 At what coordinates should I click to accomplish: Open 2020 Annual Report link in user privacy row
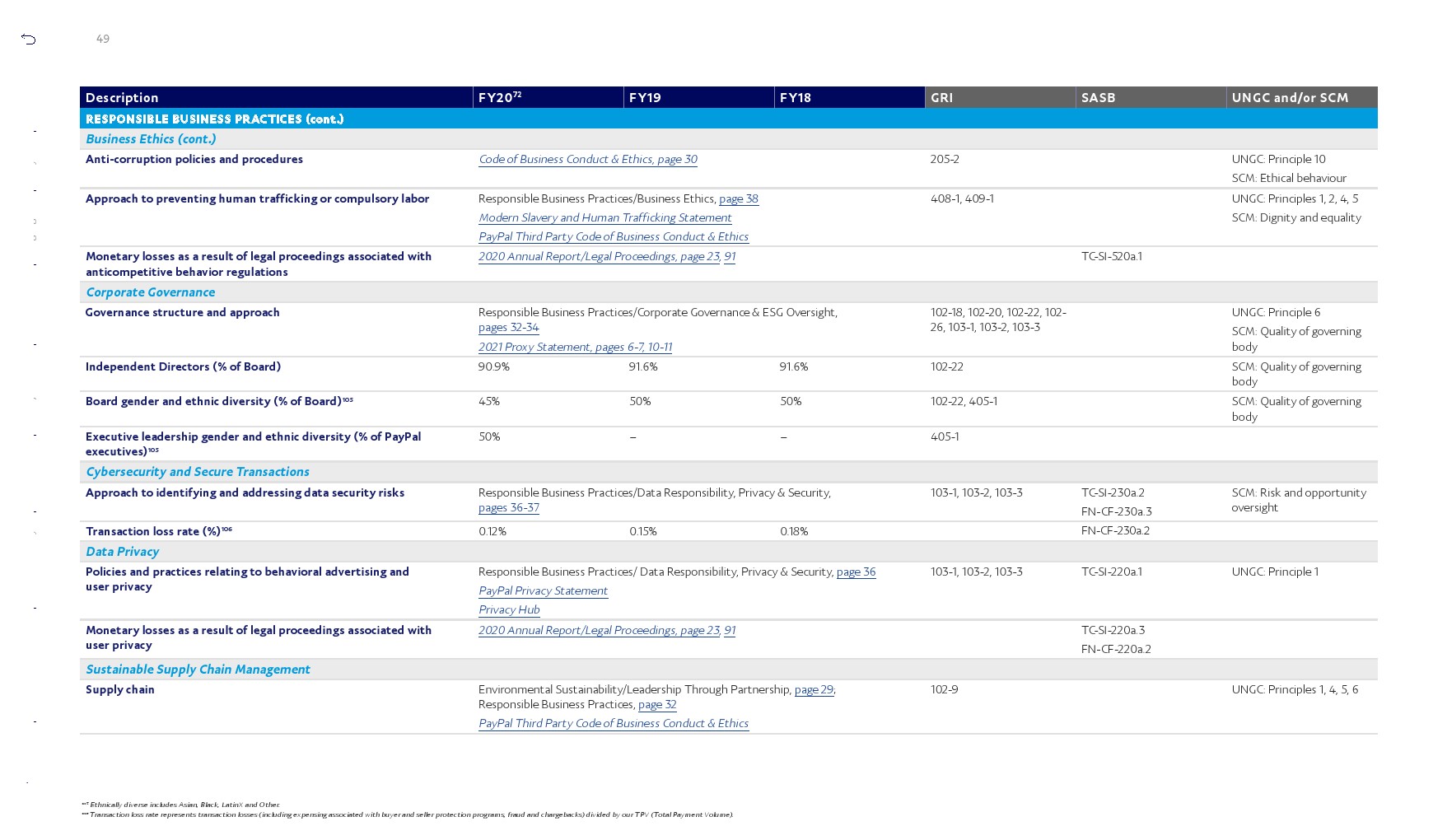point(599,631)
